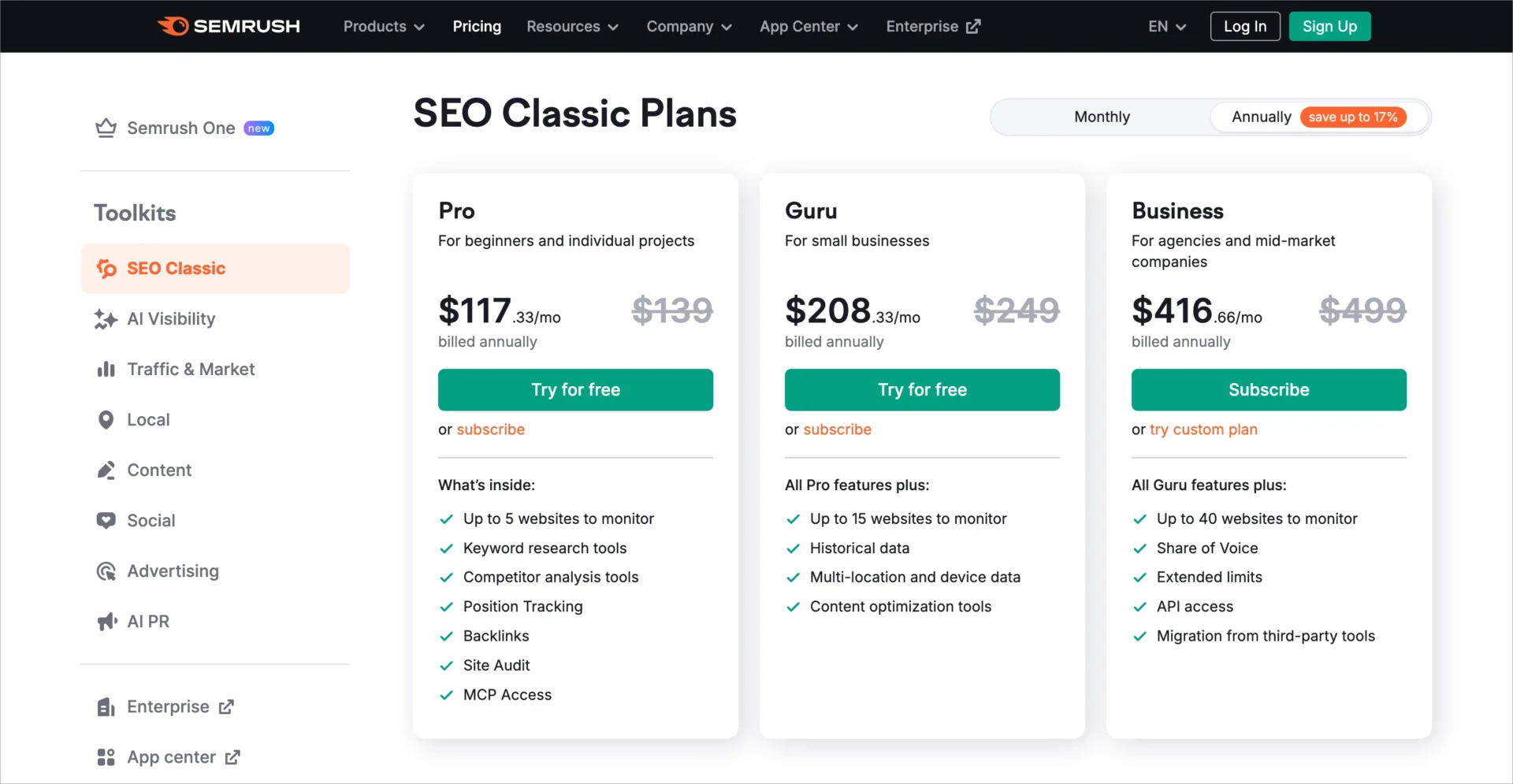Go to the Pricing menu item

coord(476,26)
